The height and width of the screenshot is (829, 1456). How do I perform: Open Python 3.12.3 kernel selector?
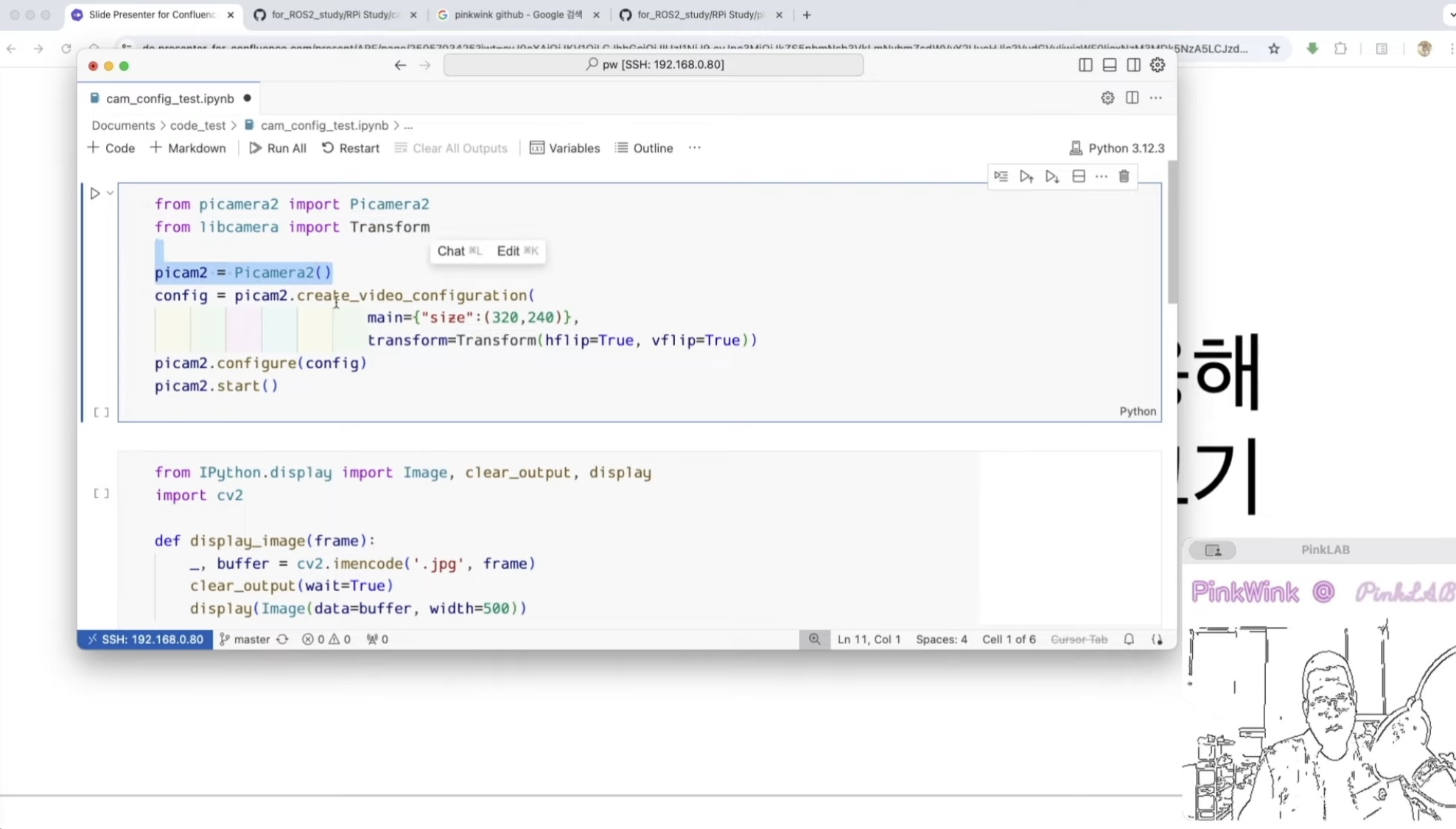pyautogui.click(x=1117, y=148)
